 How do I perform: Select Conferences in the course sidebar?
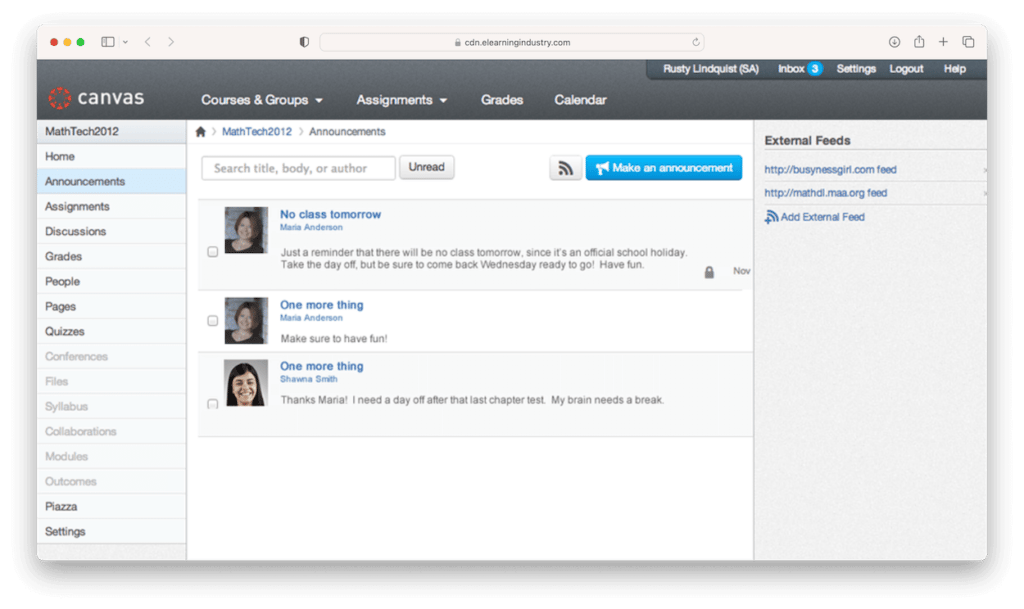(112, 356)
